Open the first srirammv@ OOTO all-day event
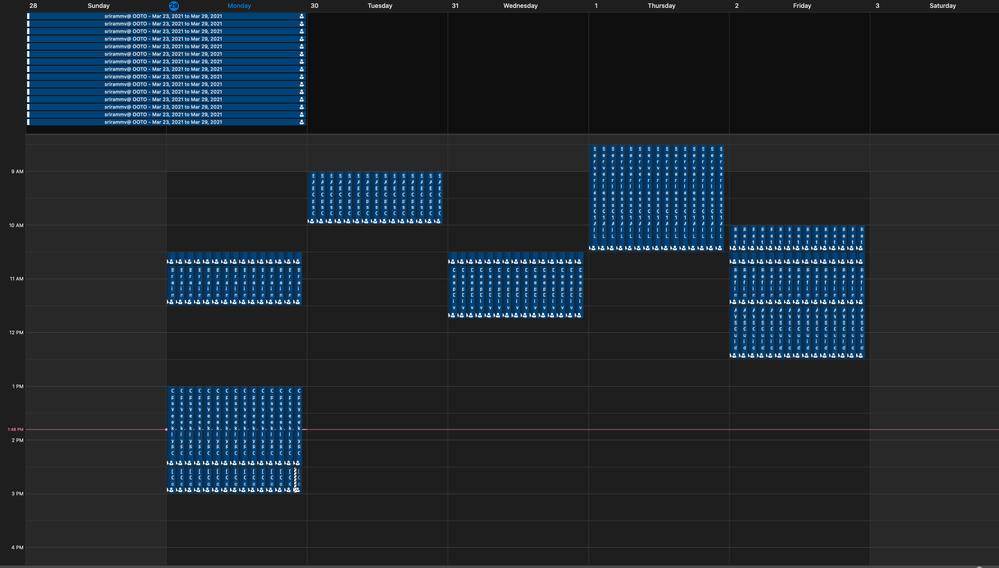Image resolution: width=999 pixels, height=568 pixels. pyautogui.click(x=166, y=16)
